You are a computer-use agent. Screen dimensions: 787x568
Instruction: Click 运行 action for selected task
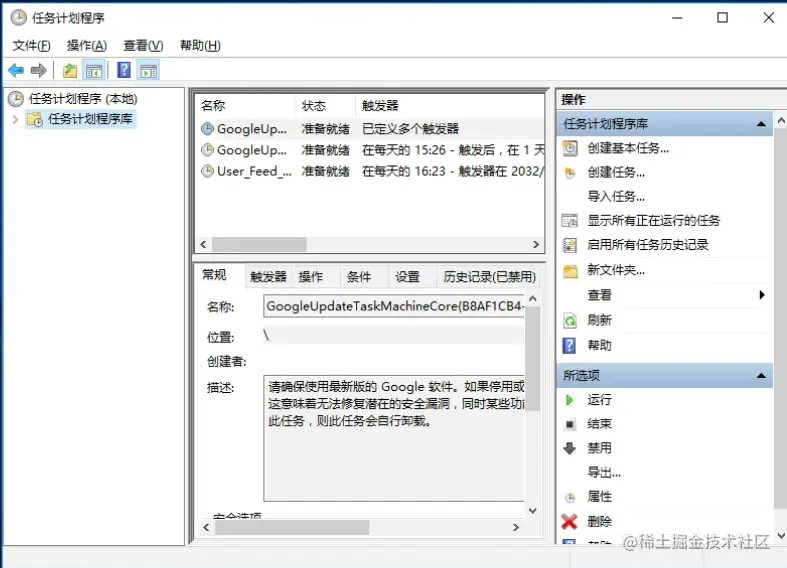tap(599, 400)
